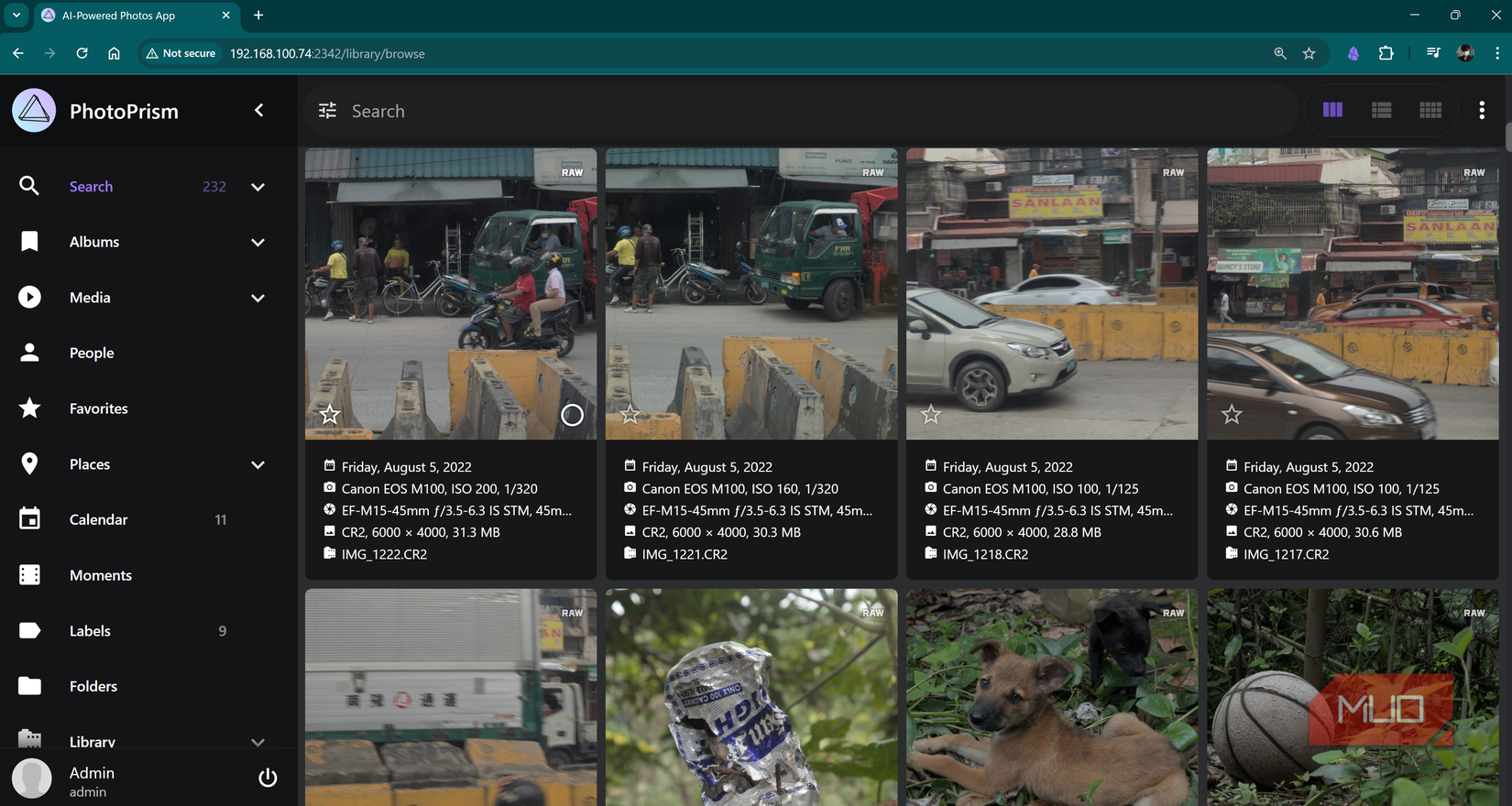Open the three-dot more options menu
This screenshot has width=1512, height=806.
pyautogui.click(x=1481, y=110)
